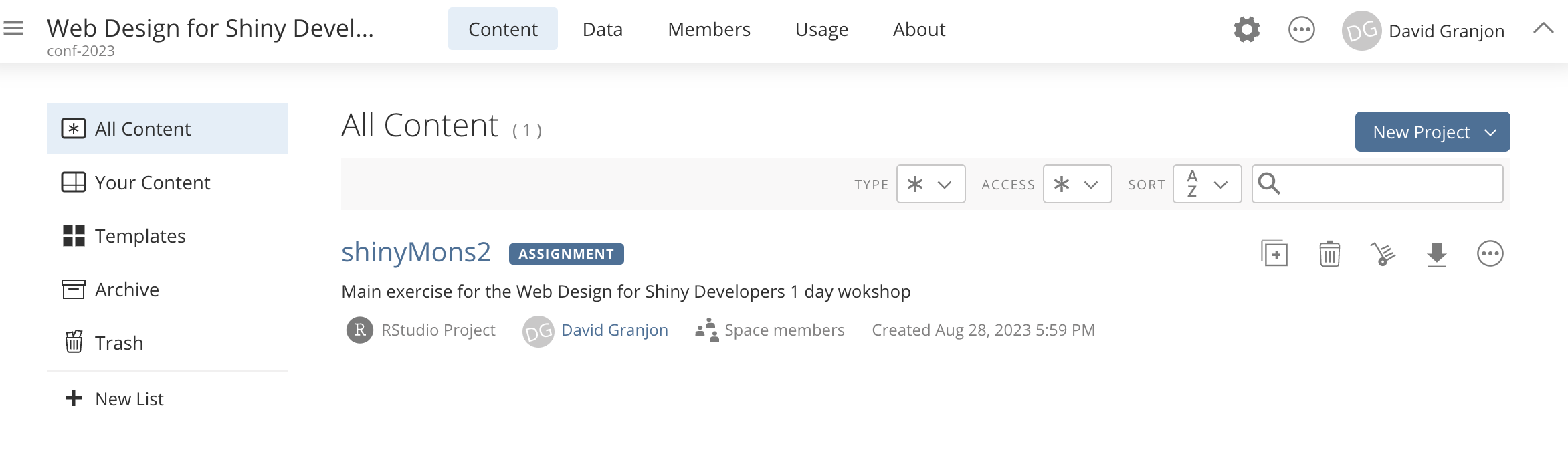This screenshot has height=456, width=1568.
Task: Click the content search field
Action: (1377, 184)
